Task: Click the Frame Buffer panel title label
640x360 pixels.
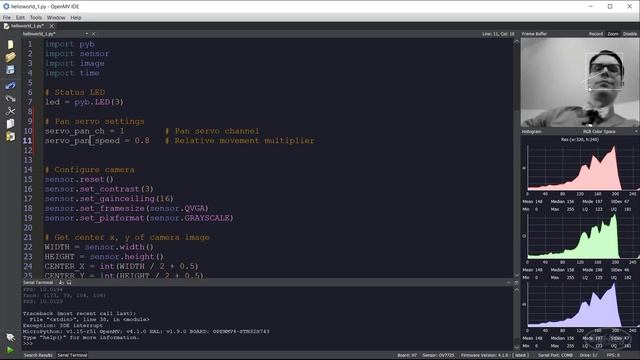Action: tap(534, 34)
